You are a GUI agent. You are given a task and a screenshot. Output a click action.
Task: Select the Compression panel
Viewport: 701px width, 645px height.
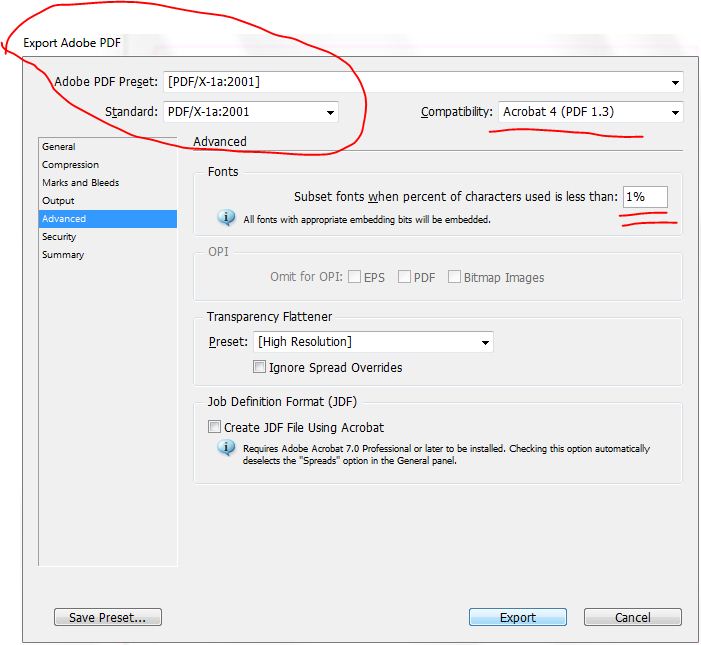(x=107, y=164)
